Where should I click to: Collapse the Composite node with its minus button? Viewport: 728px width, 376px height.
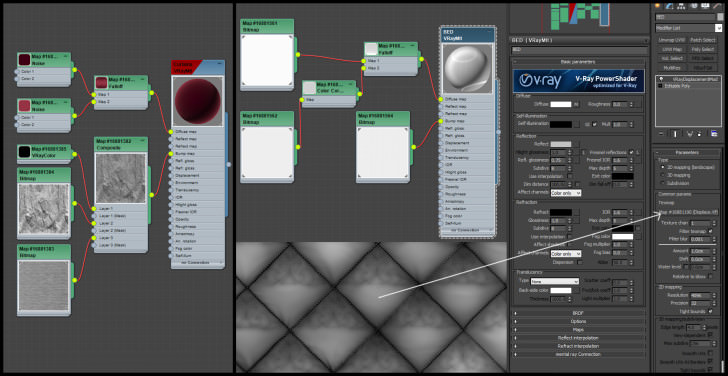click(x=144, y=140)
